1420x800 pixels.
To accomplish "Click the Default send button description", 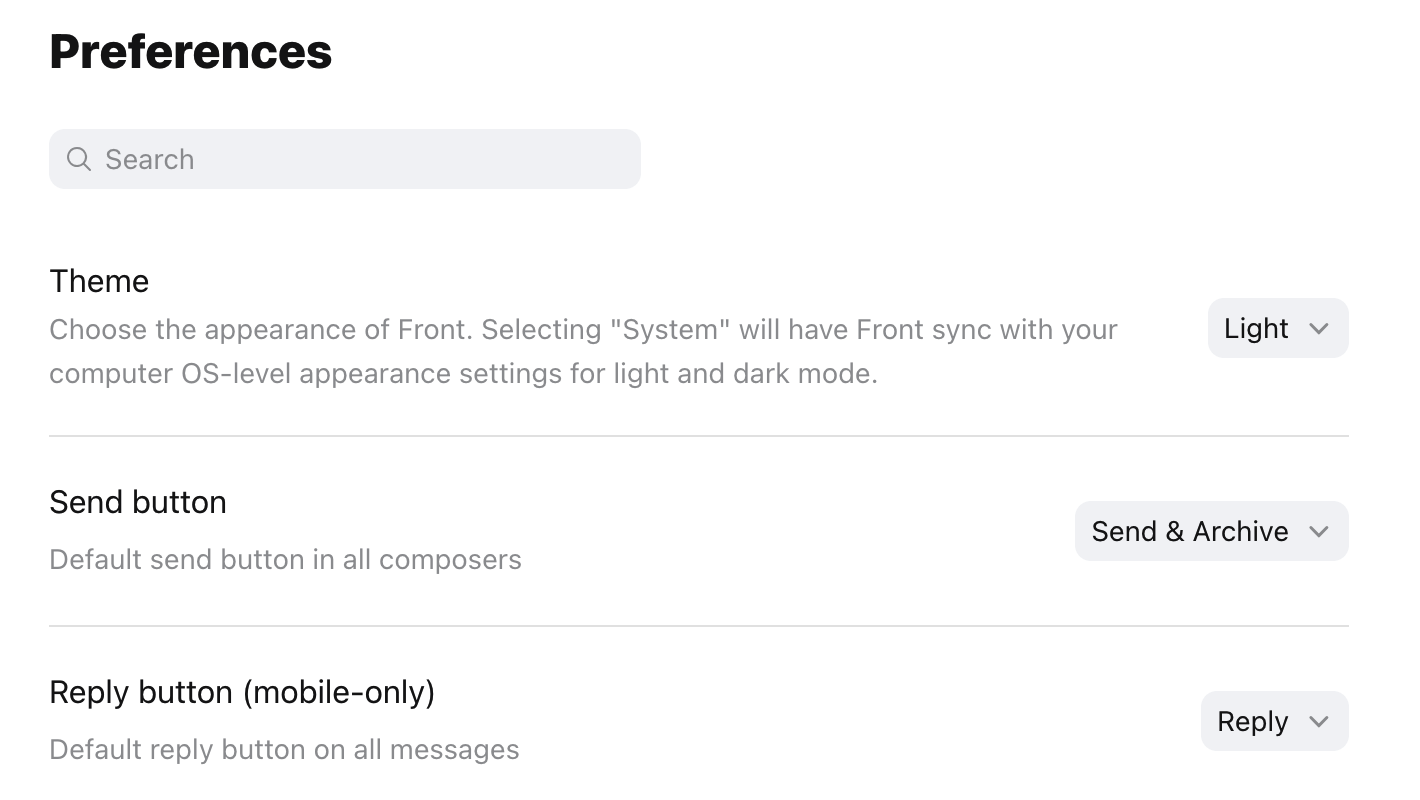I will coord(284,560).
